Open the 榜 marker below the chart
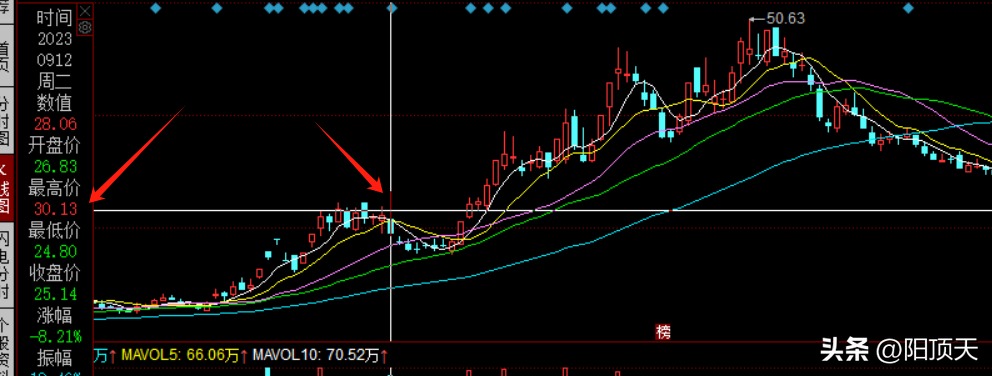Viewport: 992px width, 376px height. [662, 332]
